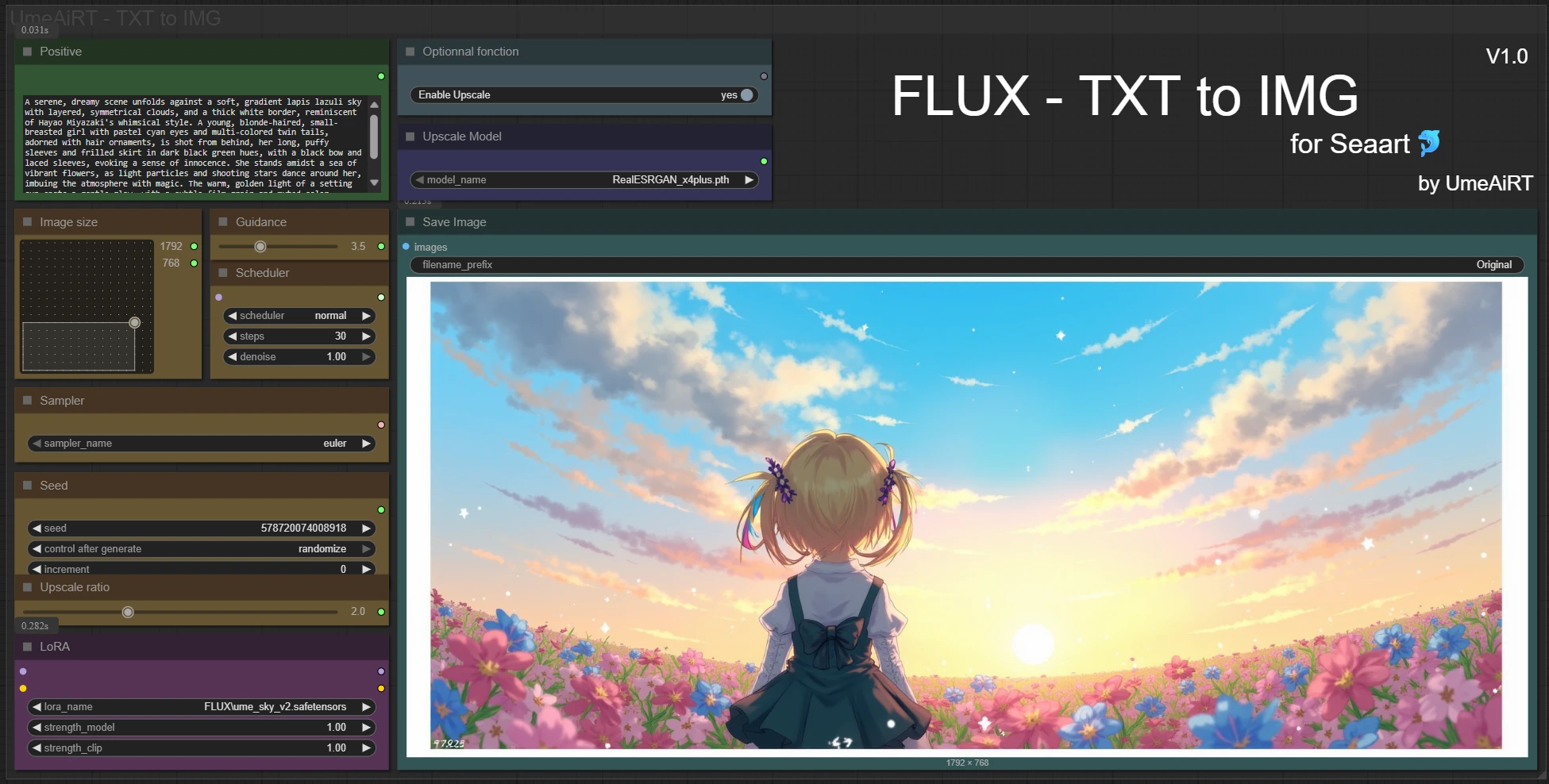Collapse the LoRA node via its square
1549x784 pixels.
pos(28,647)
